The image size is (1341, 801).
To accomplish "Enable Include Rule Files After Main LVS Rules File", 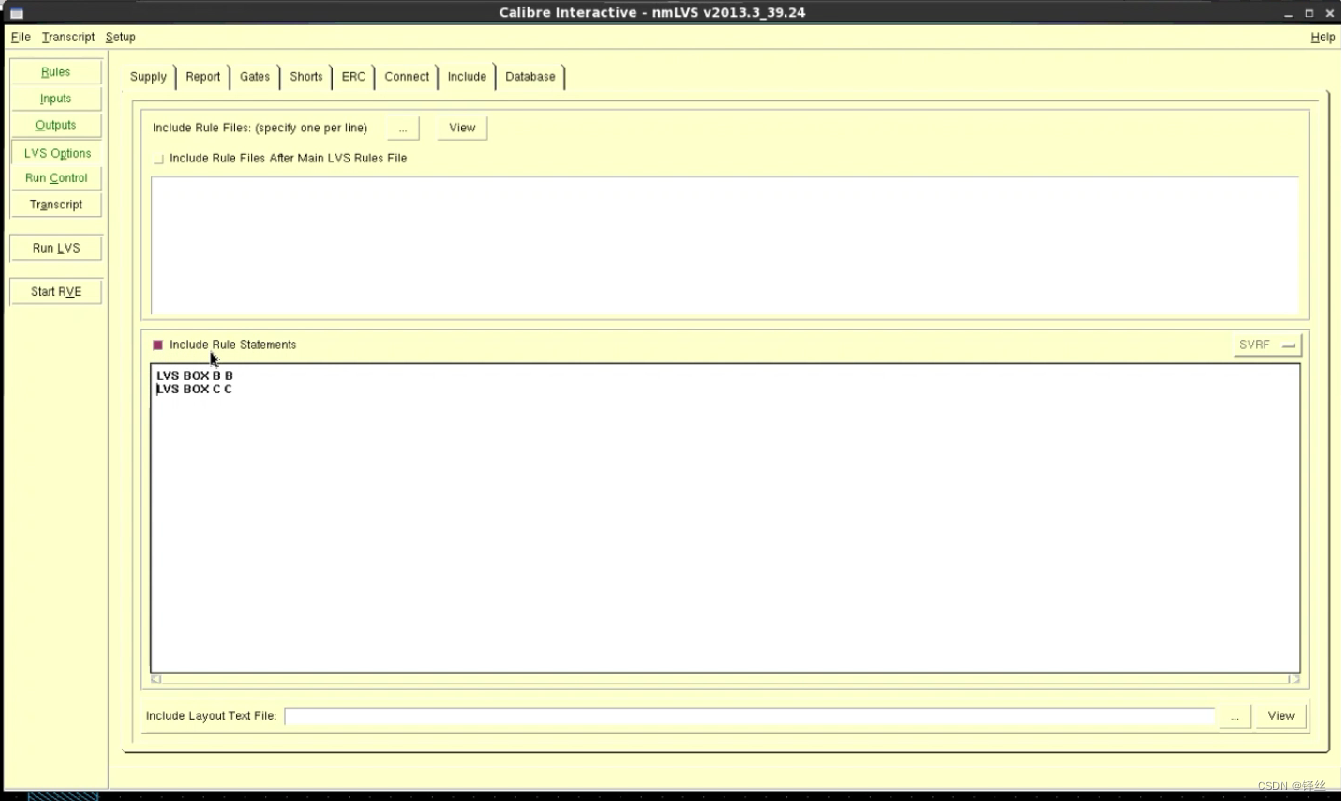I will (158, 159).
